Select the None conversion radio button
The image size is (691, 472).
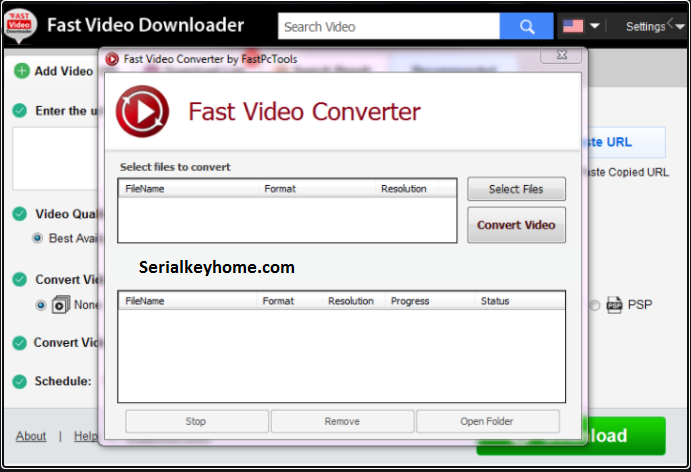[41, 305]
